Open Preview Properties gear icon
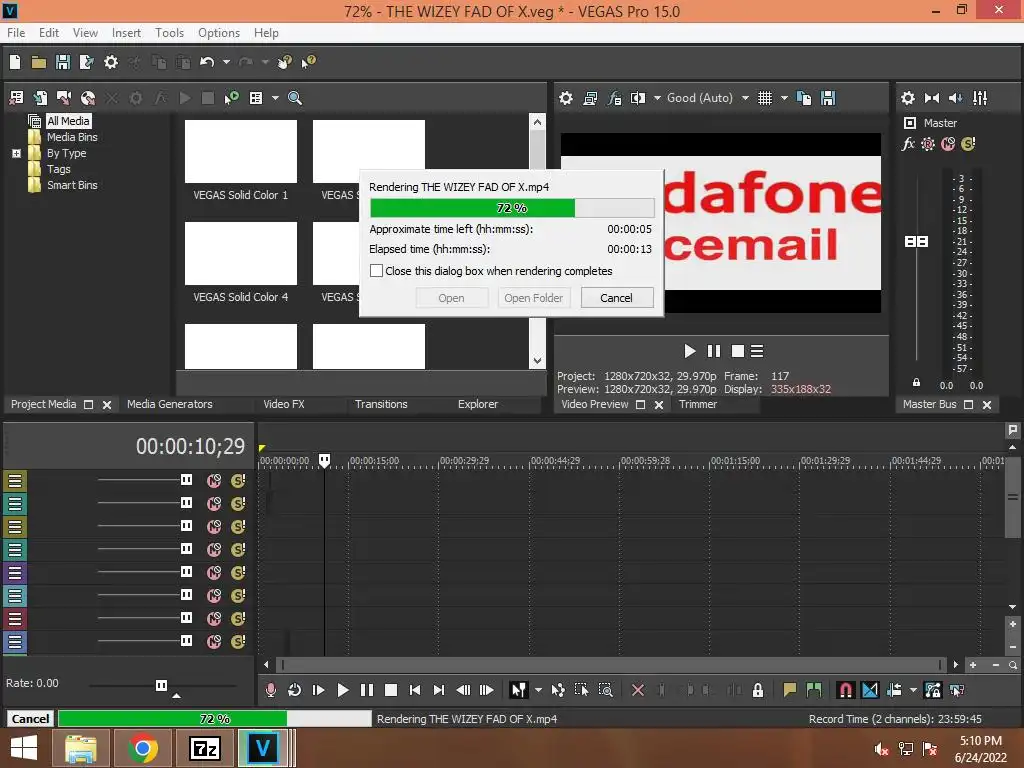 click(566, 98)
